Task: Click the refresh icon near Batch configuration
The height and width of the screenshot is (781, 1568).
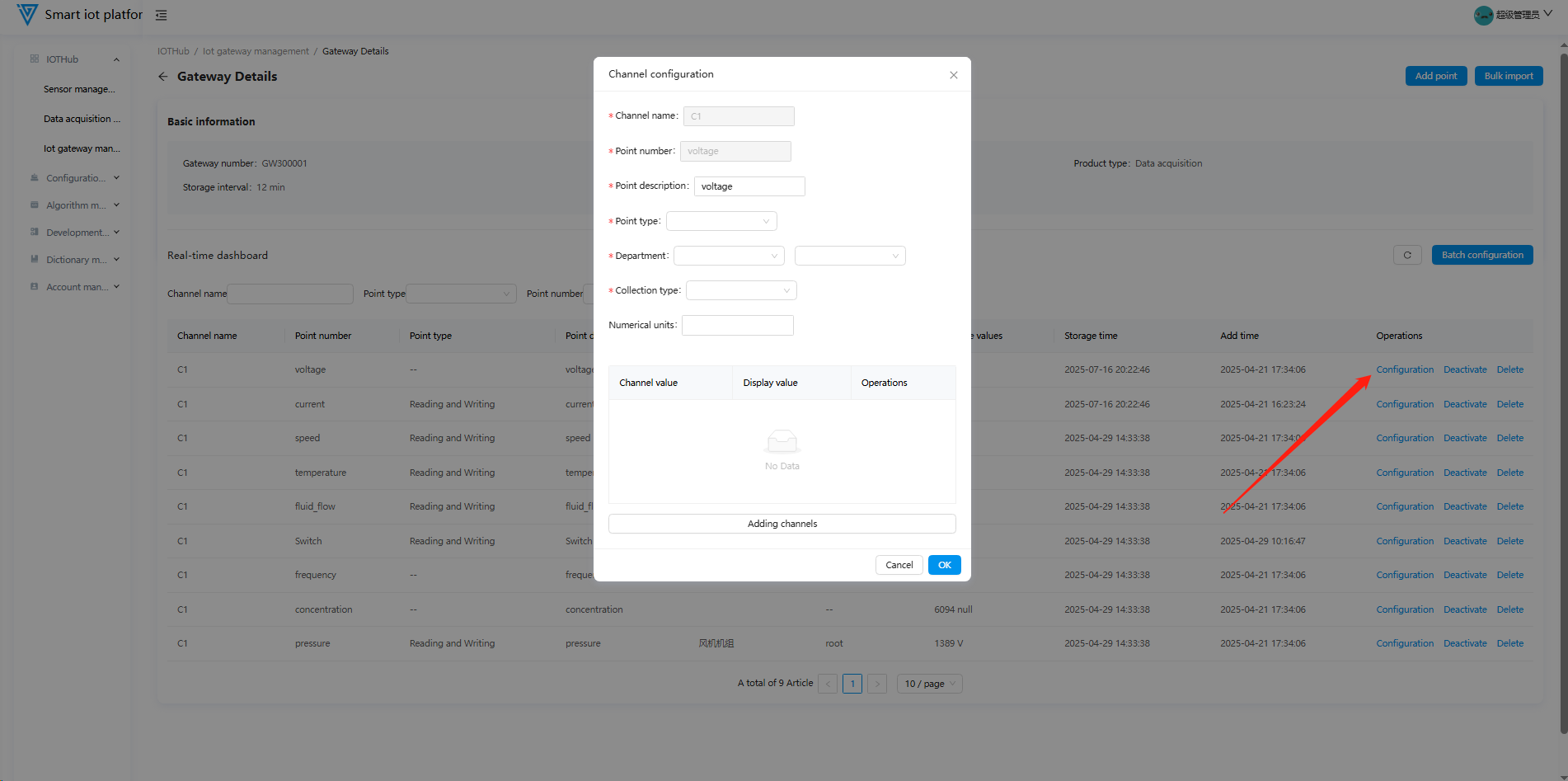Action: pos(1407,255)
